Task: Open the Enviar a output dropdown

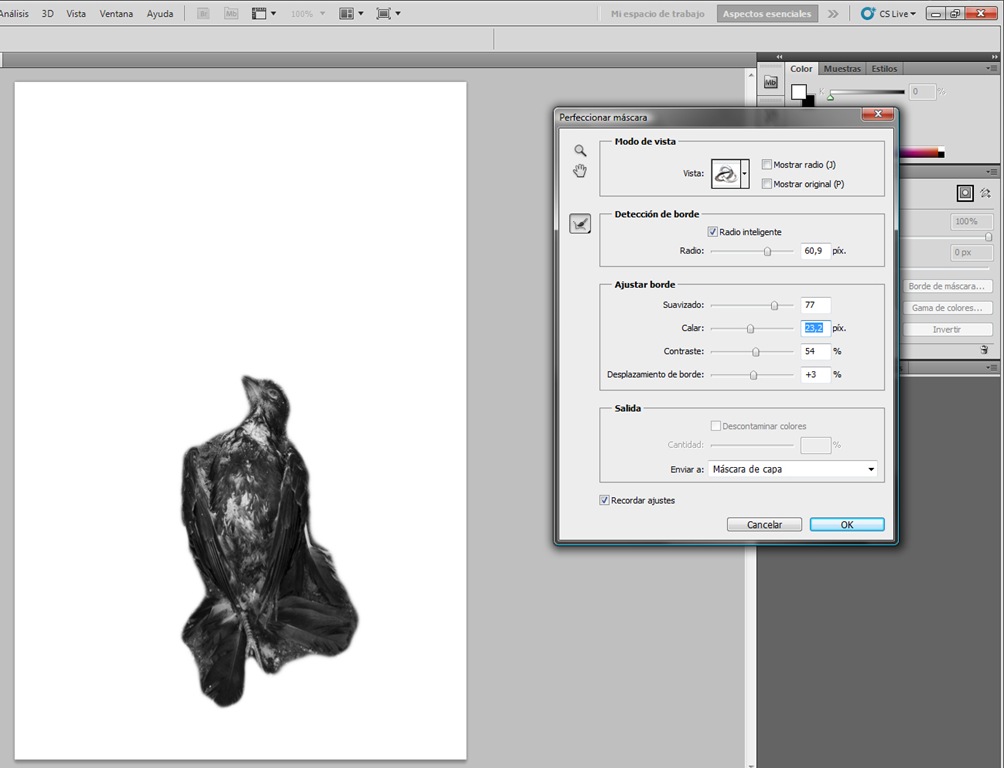Action: [793, 470]
